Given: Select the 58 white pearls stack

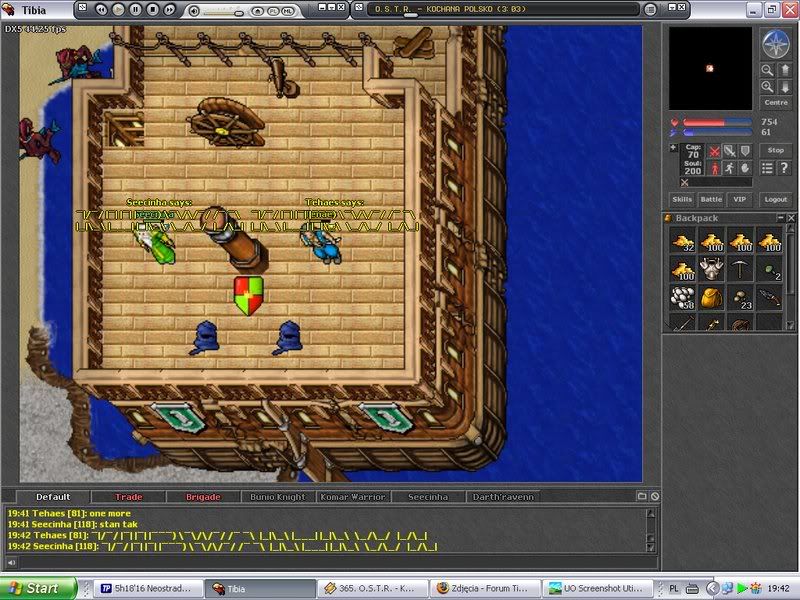Looking at the screenshot, I should coord(682,298).
